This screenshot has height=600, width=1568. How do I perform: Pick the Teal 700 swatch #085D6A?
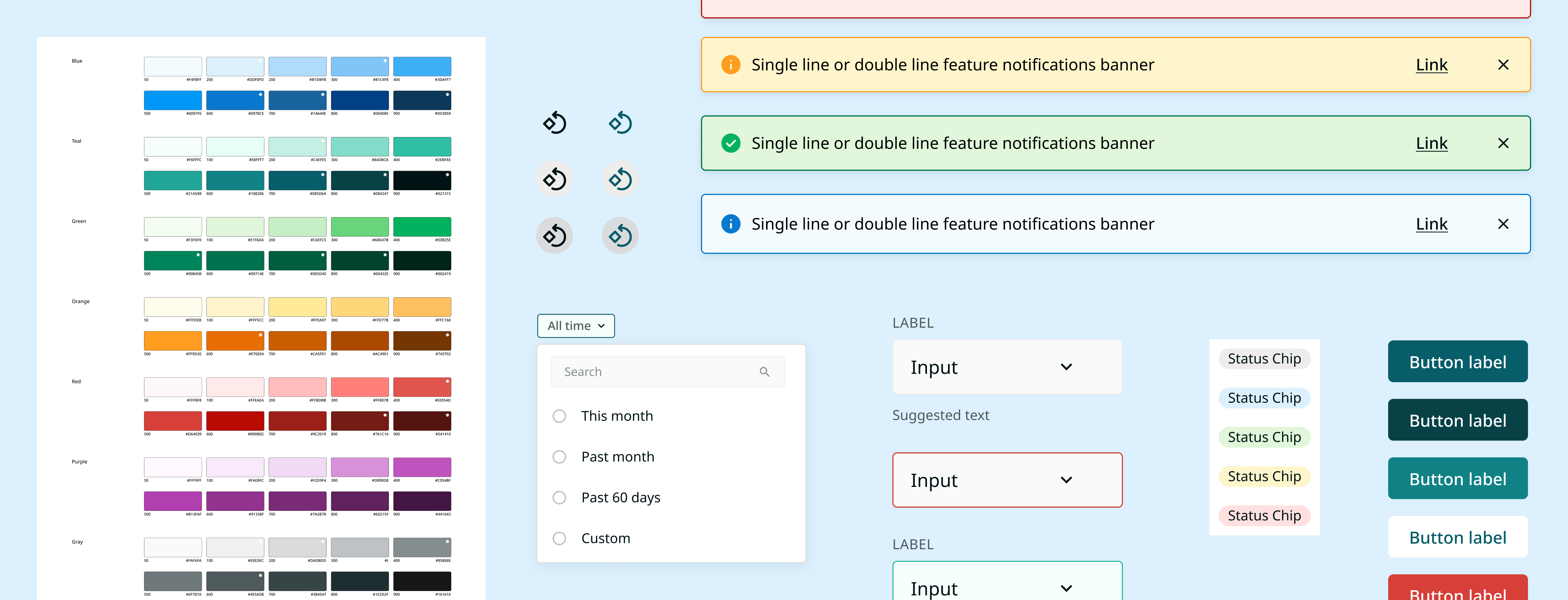click(297, 180)
